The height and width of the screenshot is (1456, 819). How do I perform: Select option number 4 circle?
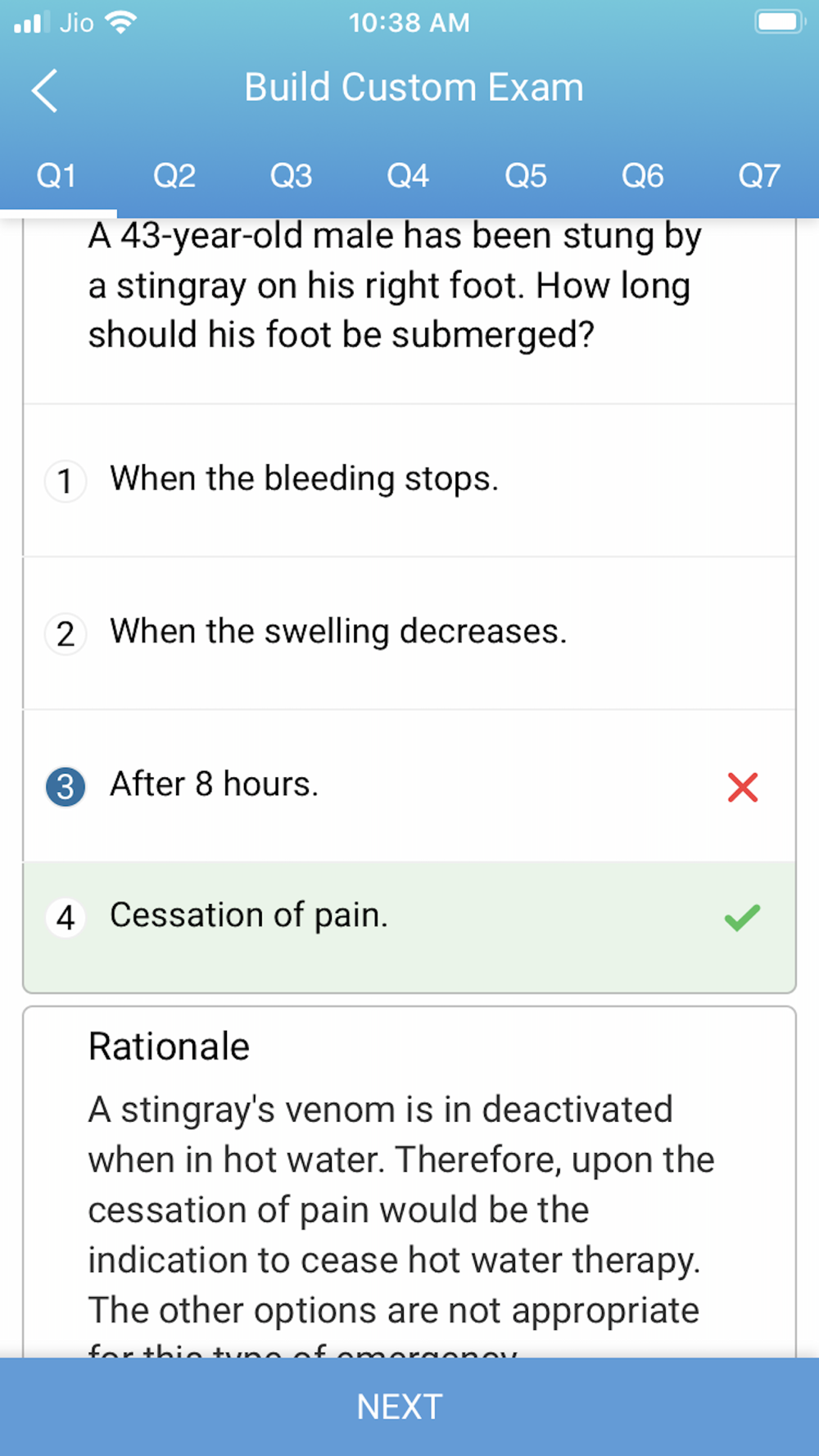[66, 917]
